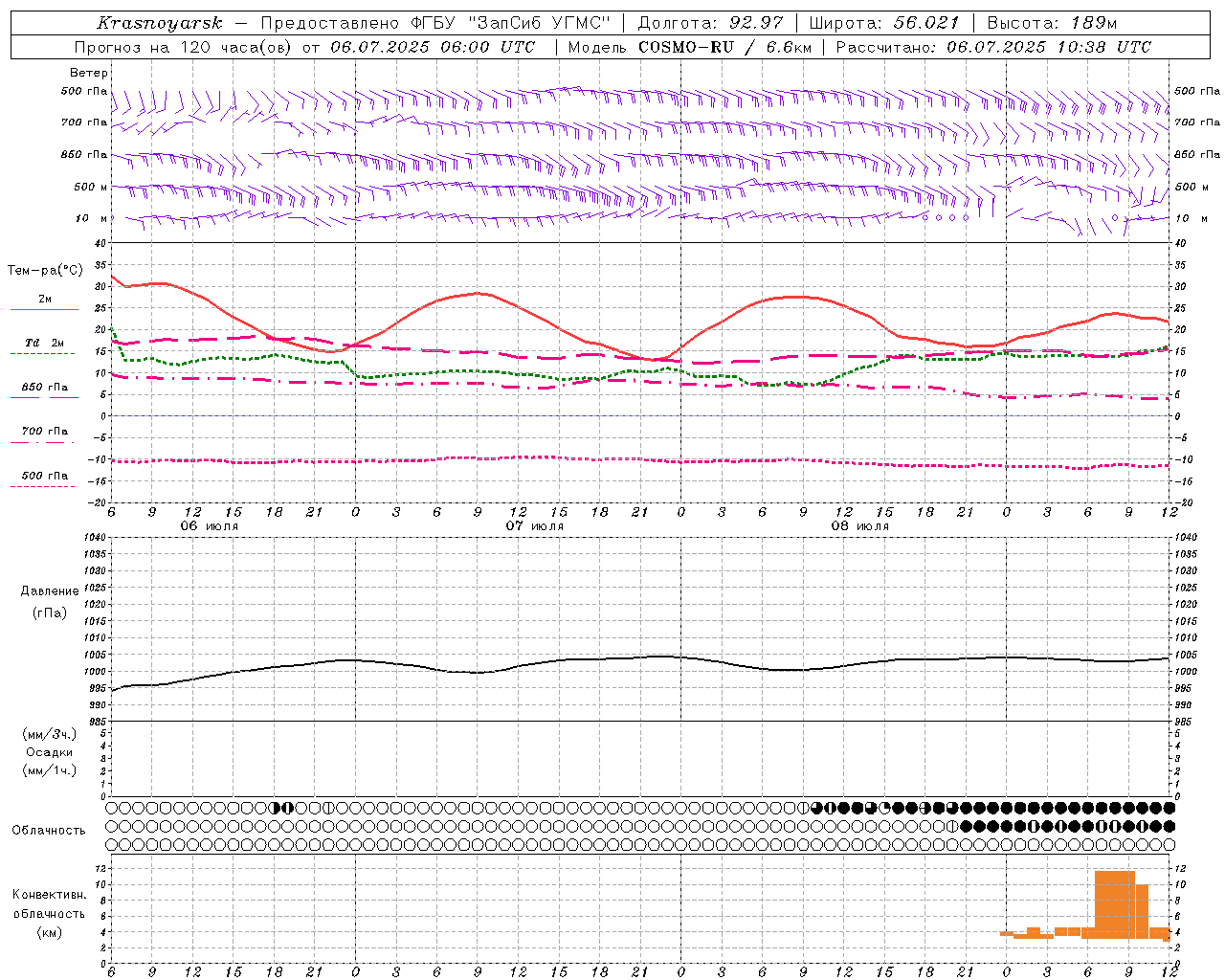Click the '500 гПа' temperature legend entry
This screenshot has width=1225, height=980.
point(45,475)
